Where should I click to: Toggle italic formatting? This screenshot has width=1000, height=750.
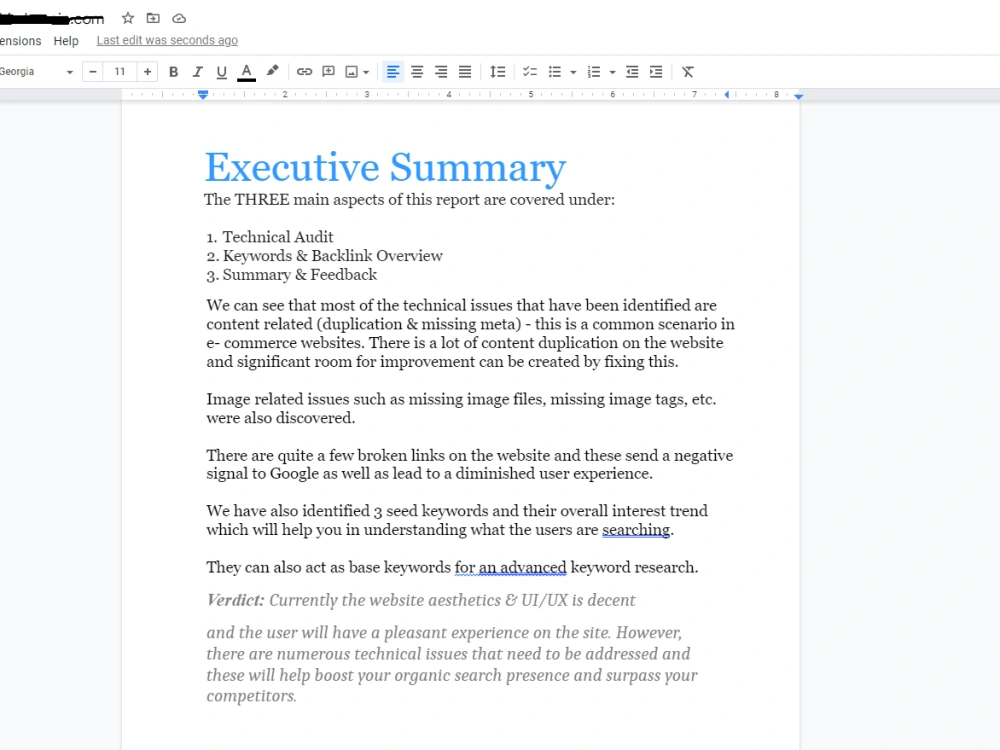click(198, 72)
